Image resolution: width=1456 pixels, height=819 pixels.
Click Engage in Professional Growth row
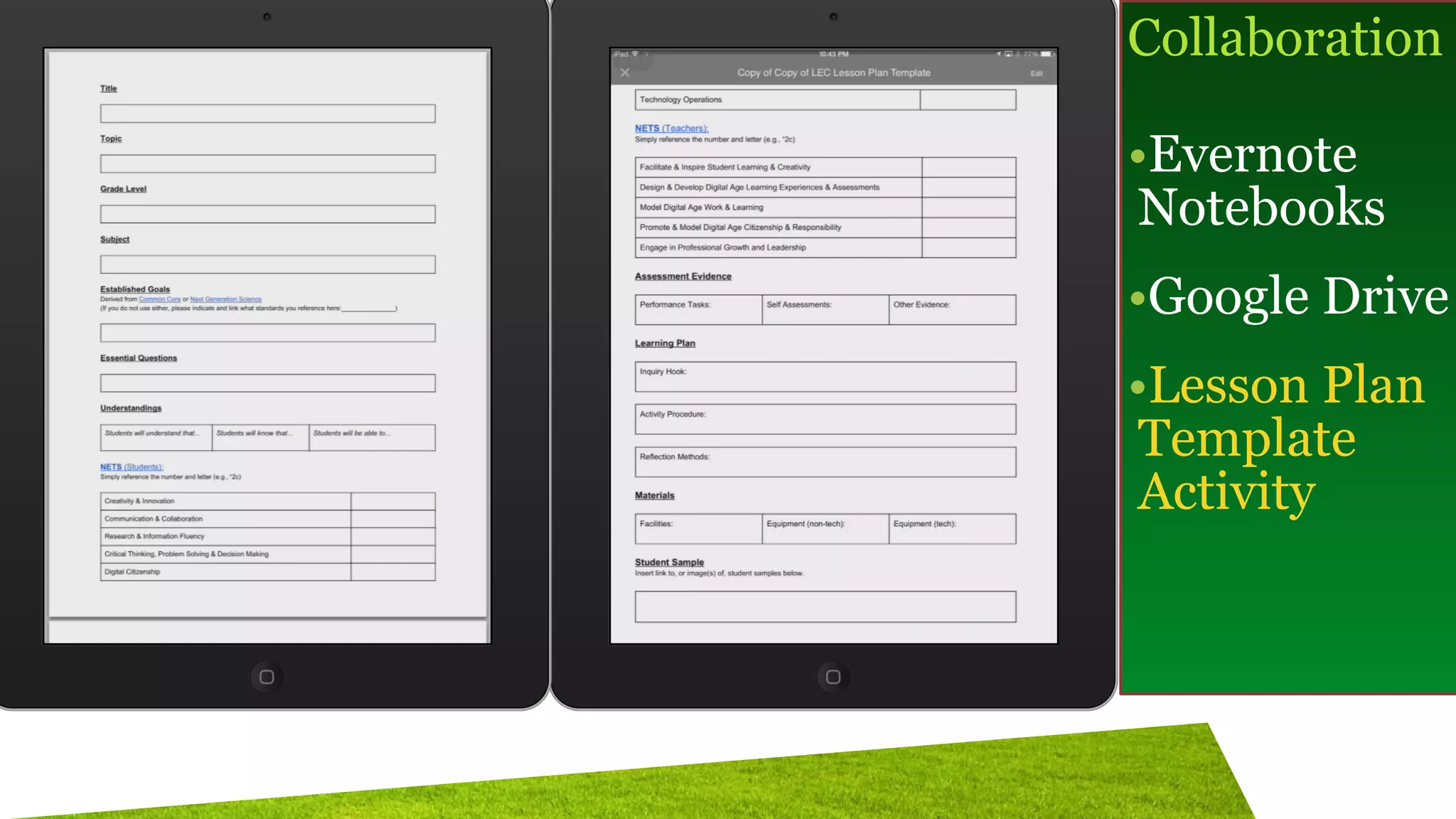click(x=825, y=247)
